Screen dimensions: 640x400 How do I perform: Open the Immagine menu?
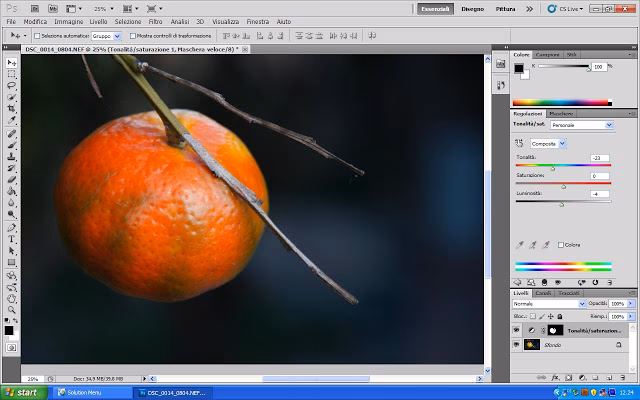69,22
